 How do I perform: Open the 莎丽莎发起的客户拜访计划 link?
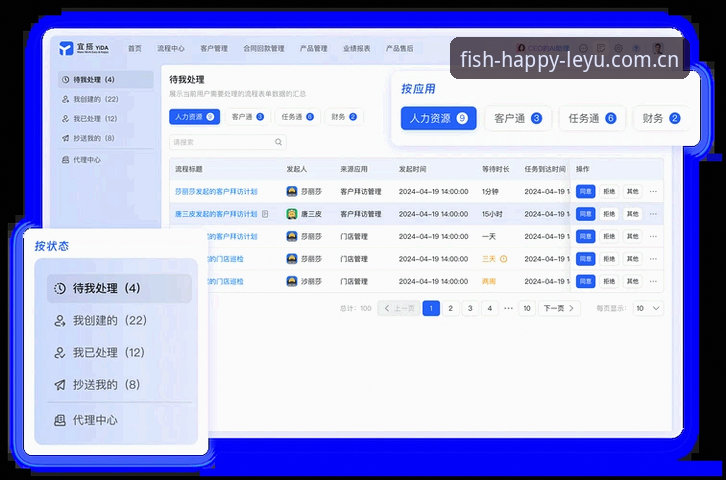pyautogui.click(x=216, y=191)
